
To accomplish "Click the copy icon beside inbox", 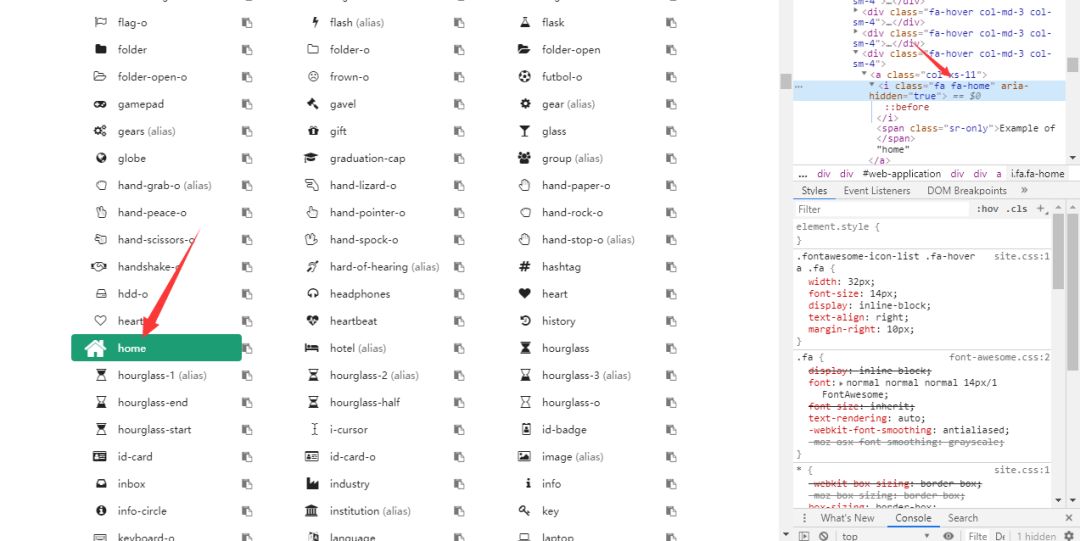I will [x=247, y=484].
